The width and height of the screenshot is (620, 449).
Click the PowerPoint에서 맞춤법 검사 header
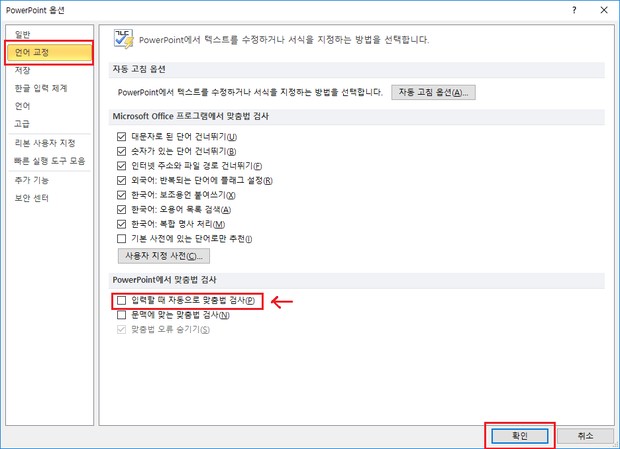click(x=164, y=280)
